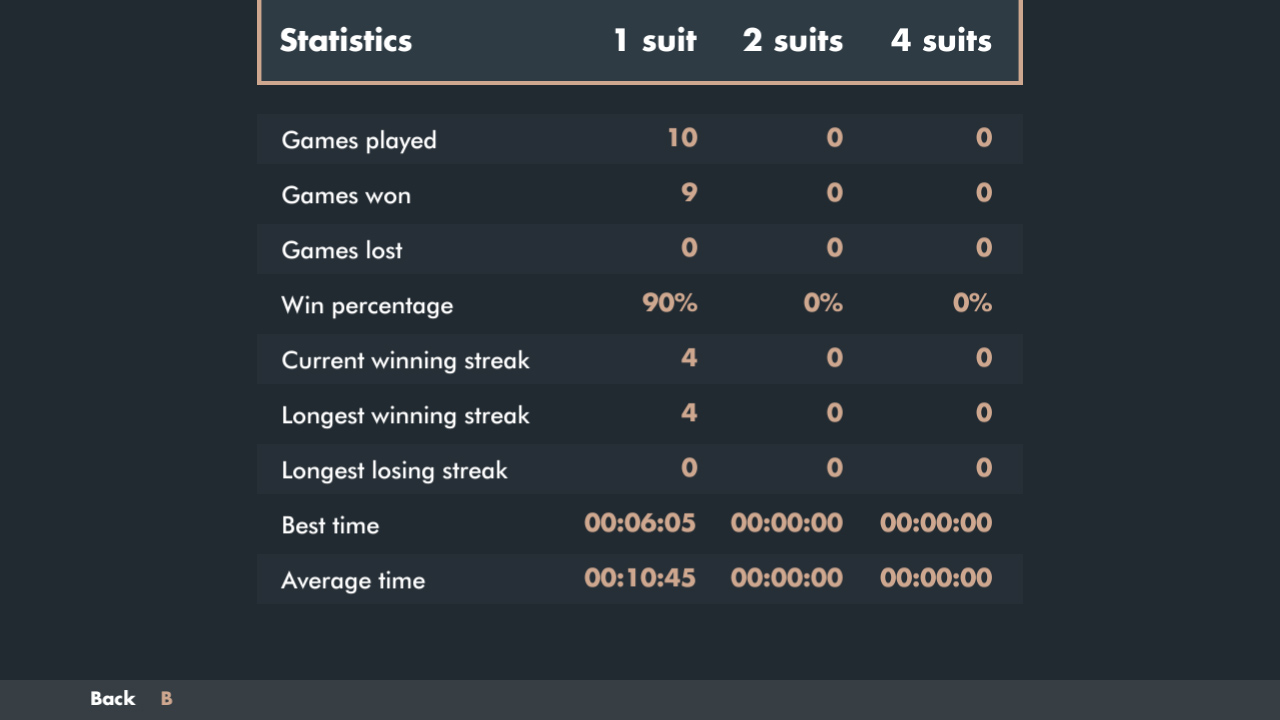Click the Longest winning streak row label
1280x720 pixels.
(406, 415)
